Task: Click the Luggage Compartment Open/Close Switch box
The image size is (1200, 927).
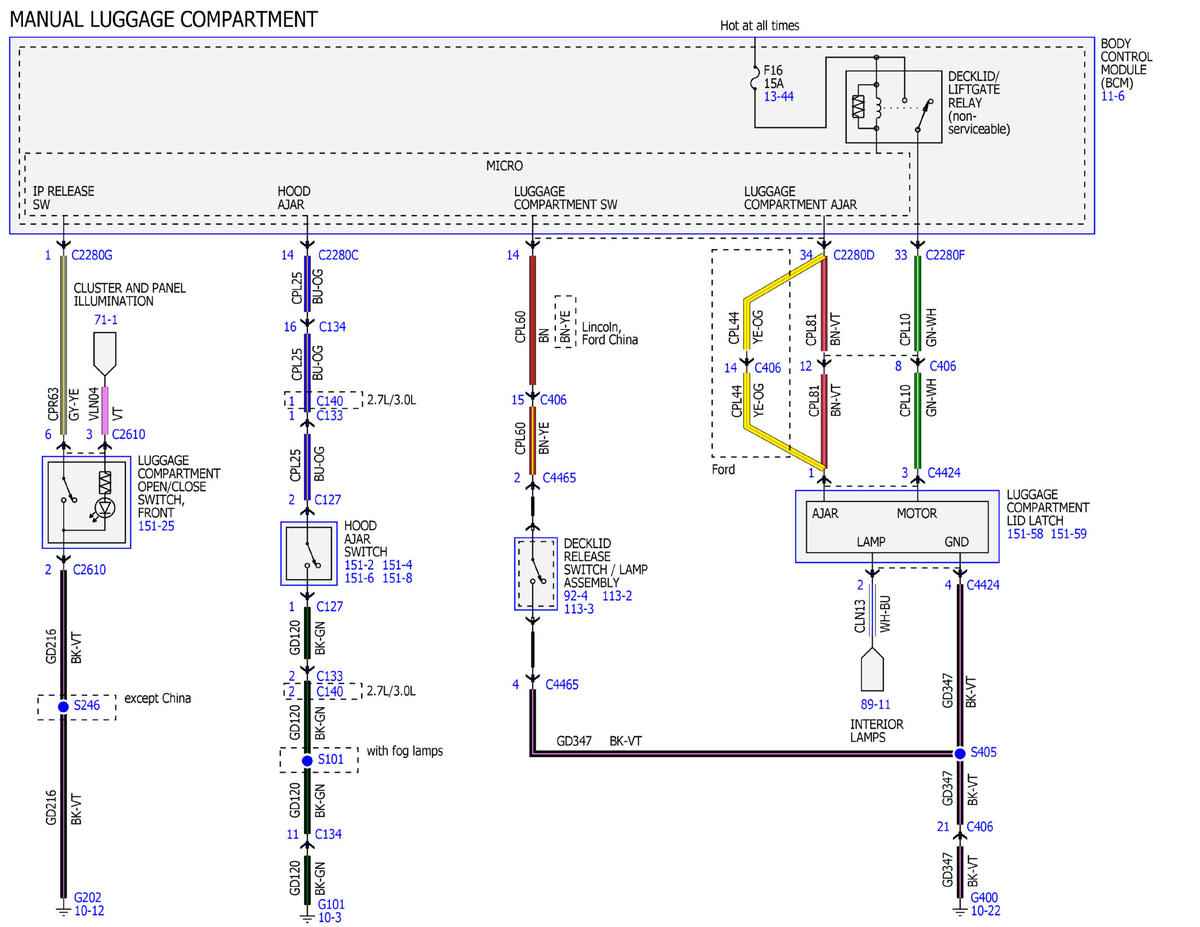Action: (x=86, y=502)
